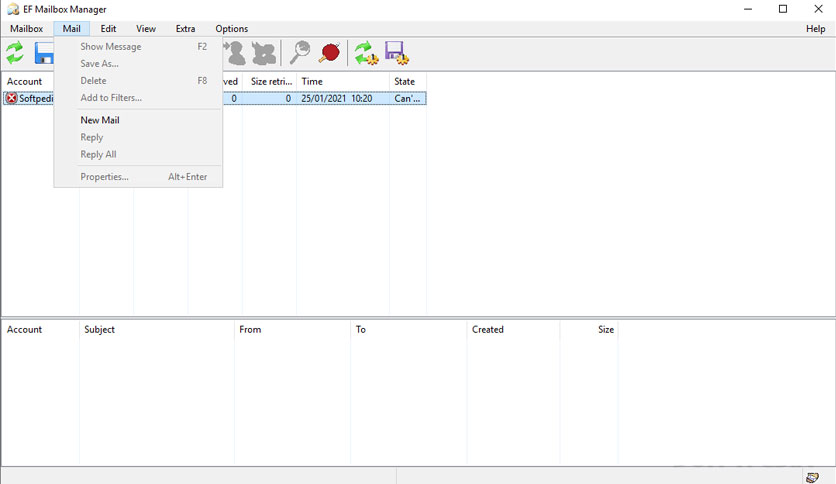
Task: Sort messages by the Size column header
Action: pyautogui.click(x=589, y=329)
